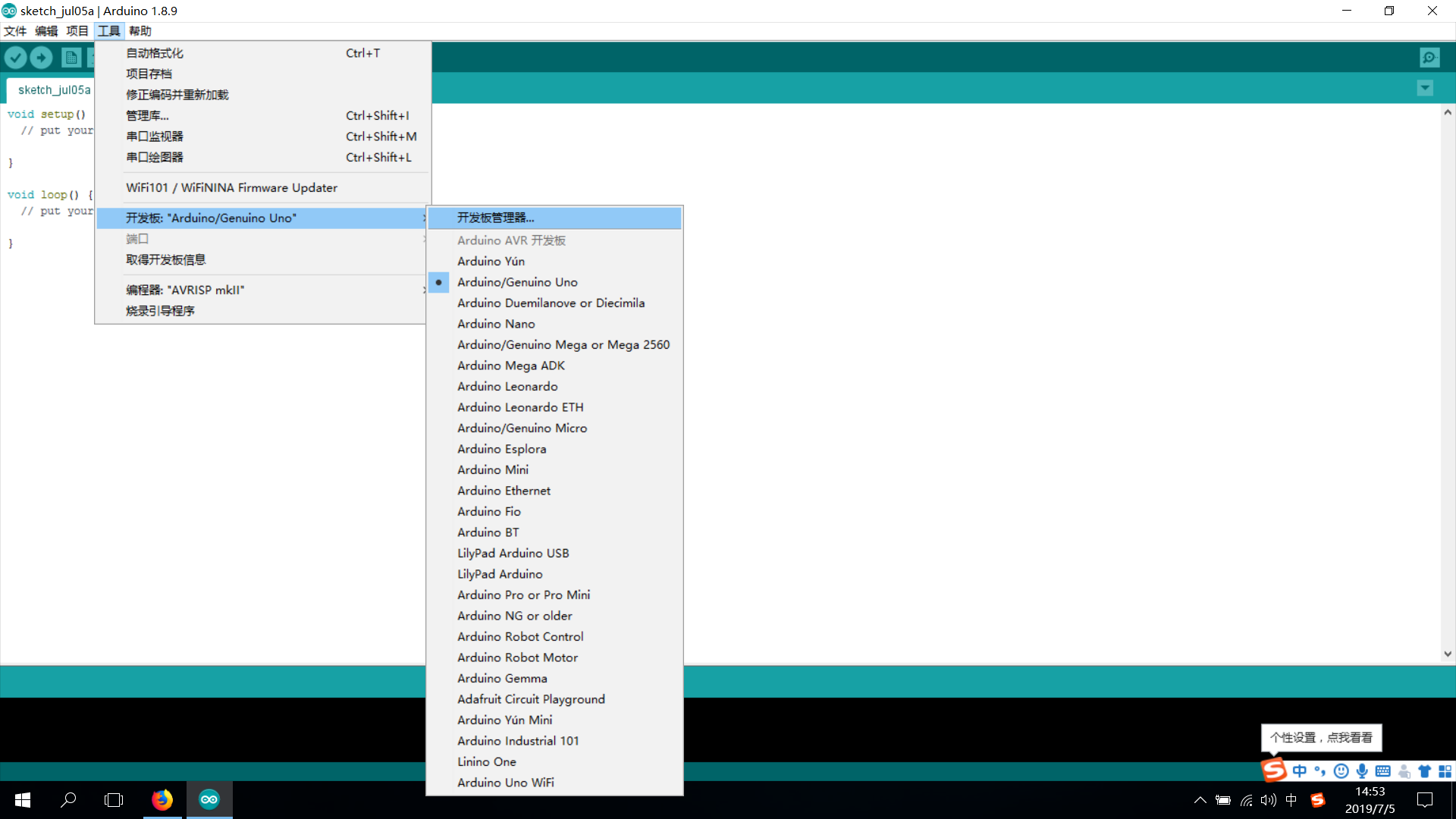Click the Upload arrow toolbar icon
The width and height of the screenshot is (1456, 819).
(42, 58)
